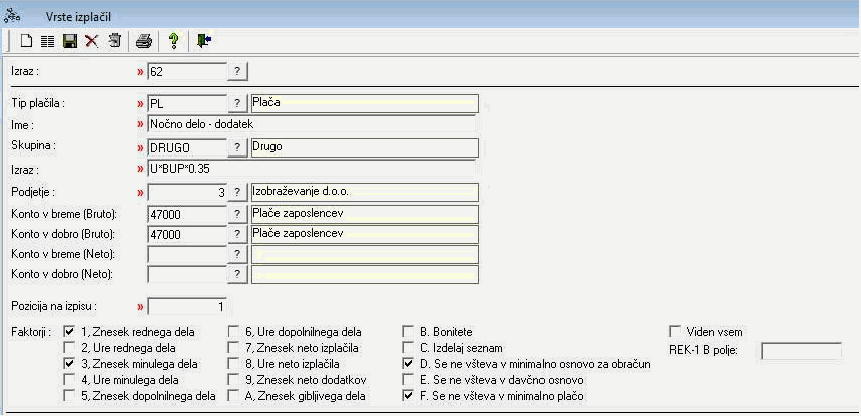Viewport: 861px width, 416px height.
Task: Check '9, Znesek neto dodatkov'
Action: click(x=233, y=379)
